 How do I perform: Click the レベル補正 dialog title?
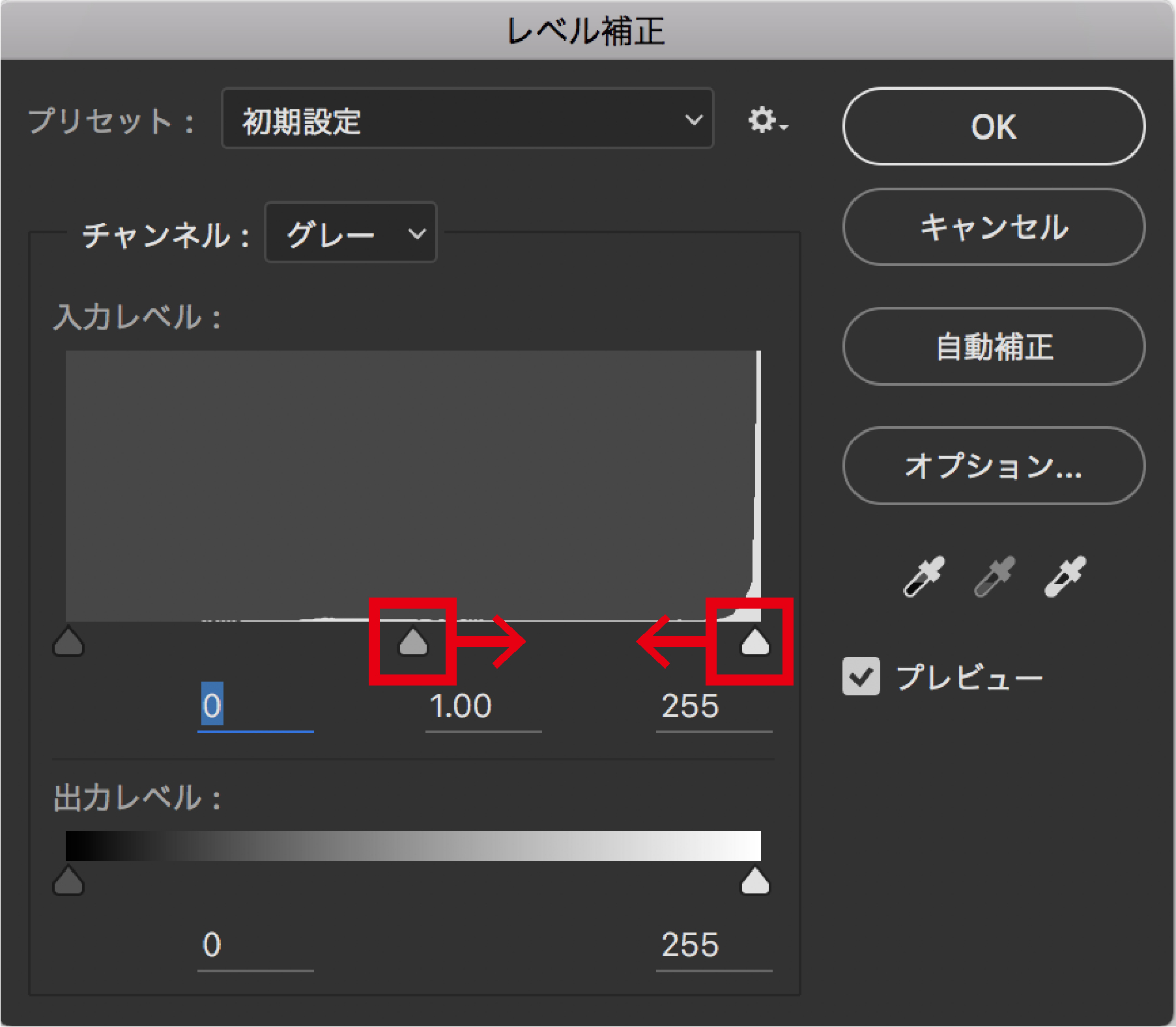(x=586, y=31)
